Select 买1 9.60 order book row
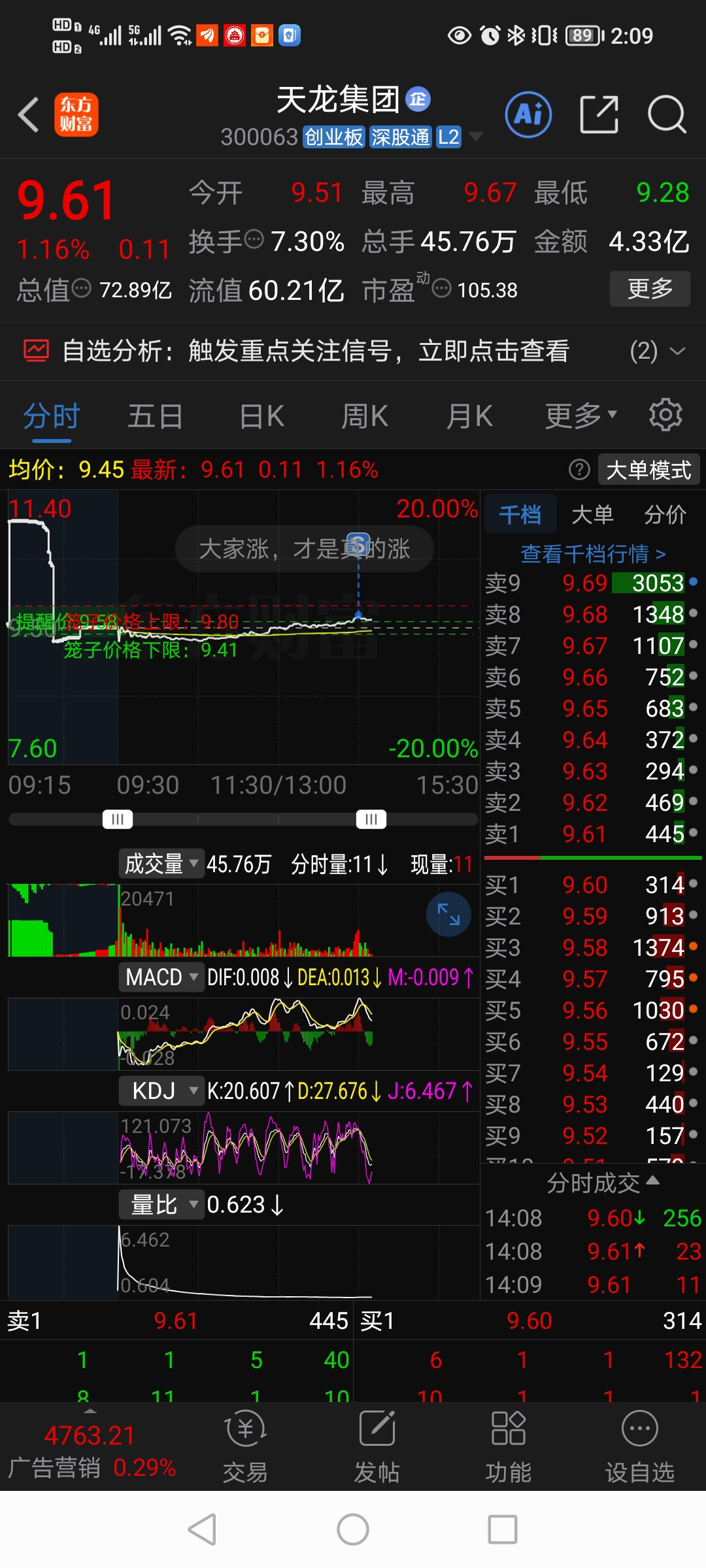The image size is (706, 1568). point(592,885)
